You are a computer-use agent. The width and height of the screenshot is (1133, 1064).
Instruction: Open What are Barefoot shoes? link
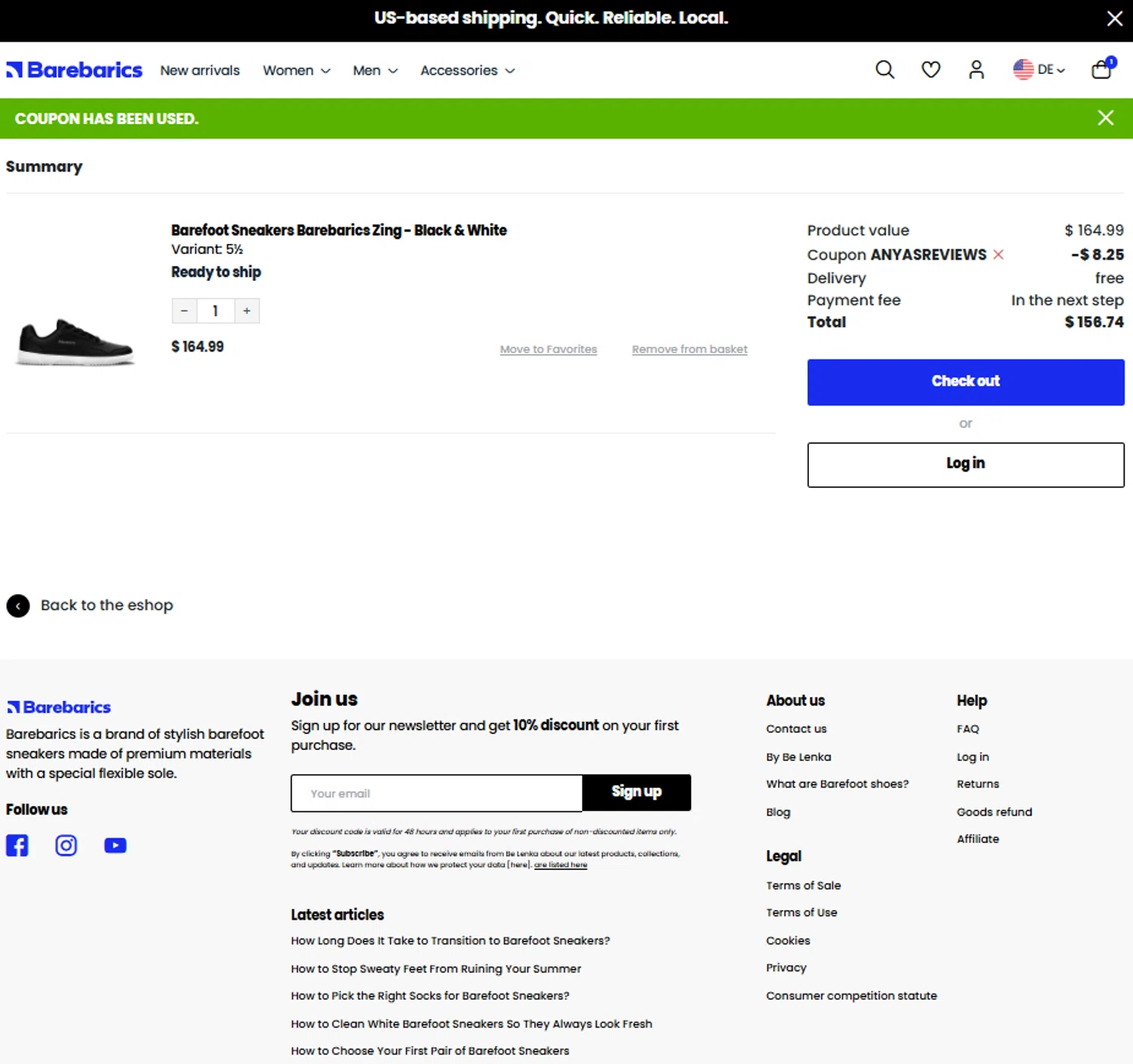tap(837, 784)
